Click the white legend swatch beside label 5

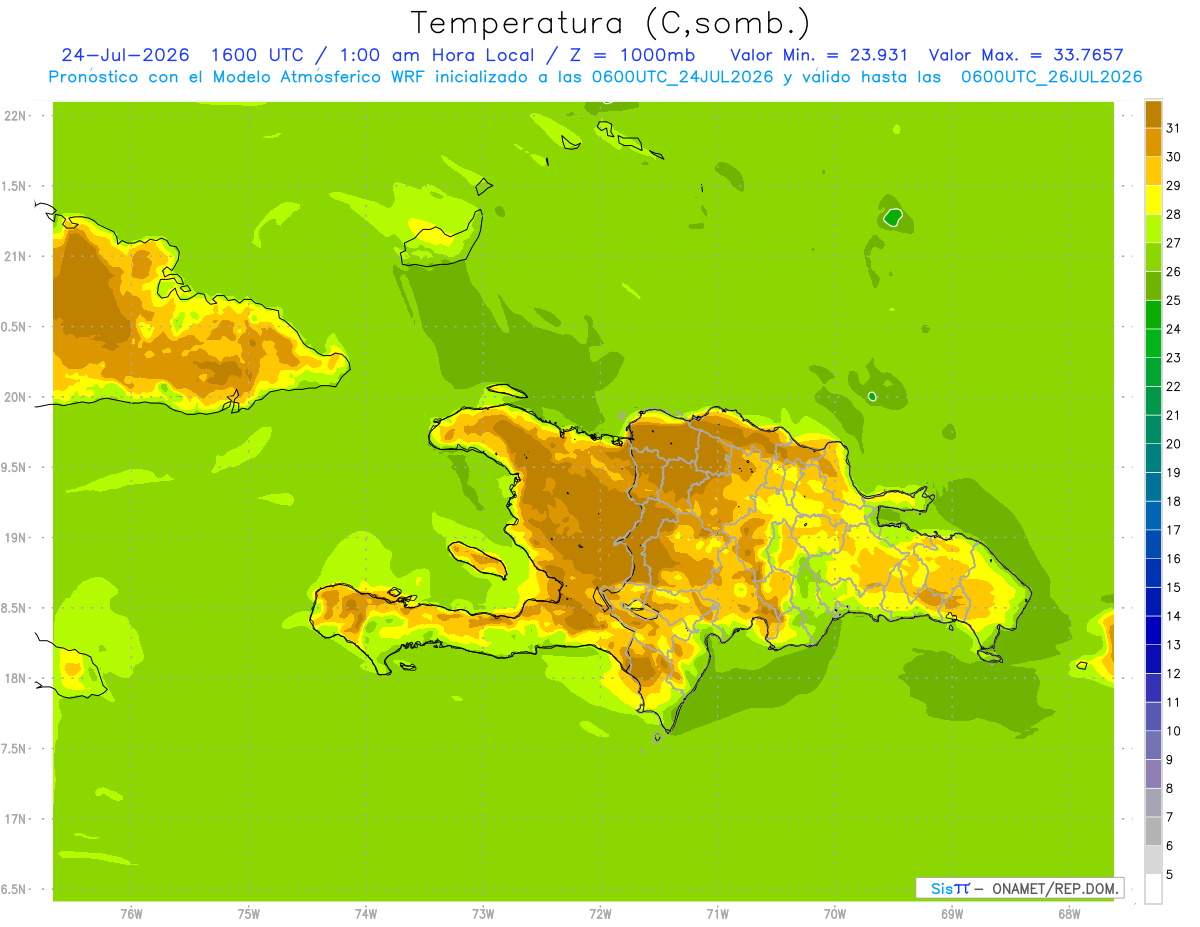pos(1153,889)
